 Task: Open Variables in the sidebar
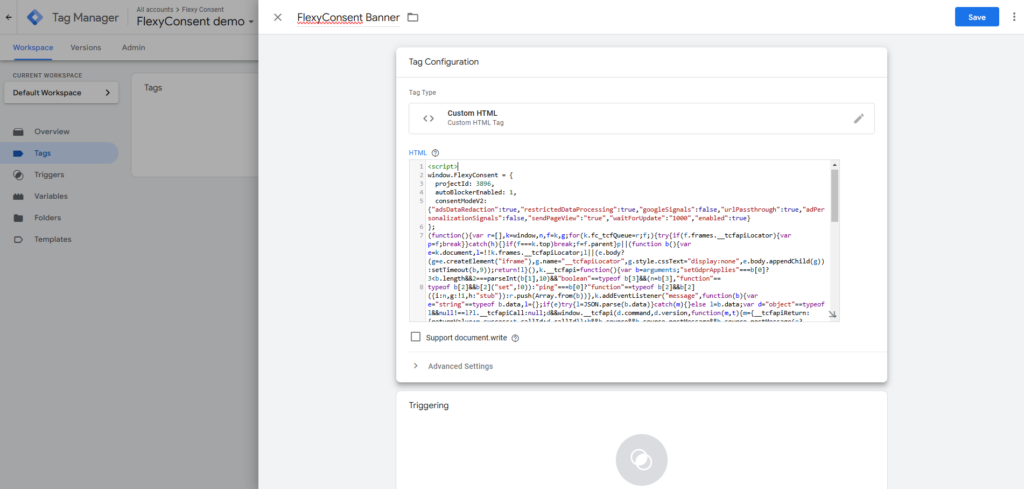click(52, 196)
